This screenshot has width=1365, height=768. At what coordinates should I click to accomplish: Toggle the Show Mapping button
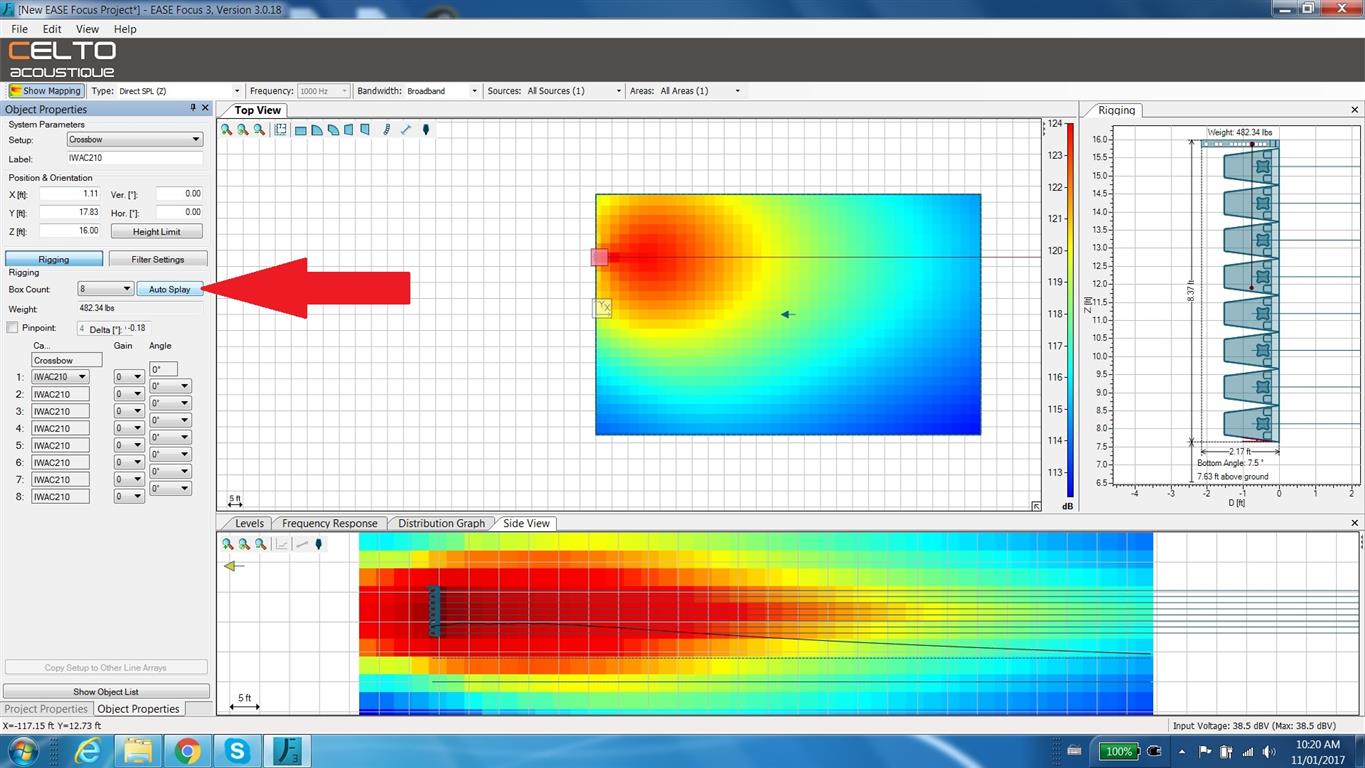45,91
